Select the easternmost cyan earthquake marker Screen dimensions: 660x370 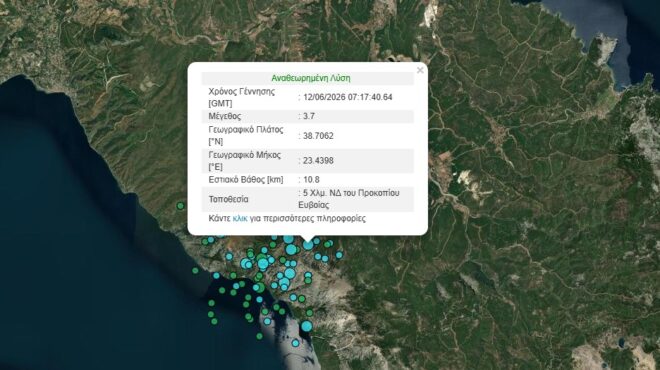(x=339, y=255)
